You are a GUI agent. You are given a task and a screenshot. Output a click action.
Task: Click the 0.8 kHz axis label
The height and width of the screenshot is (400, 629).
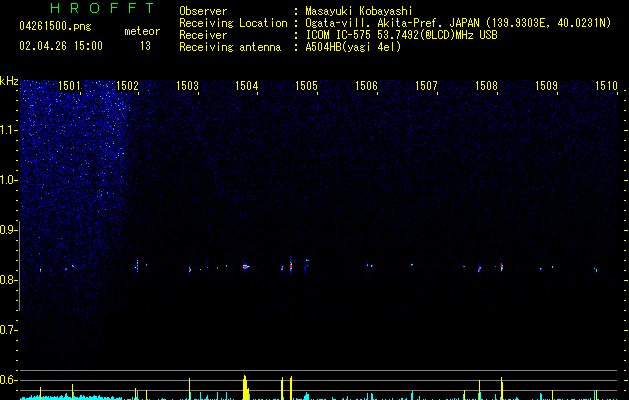coord(8,280)
